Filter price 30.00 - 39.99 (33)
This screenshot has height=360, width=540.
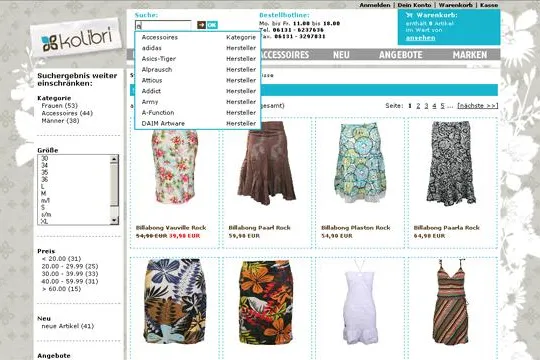pos(70,274)
